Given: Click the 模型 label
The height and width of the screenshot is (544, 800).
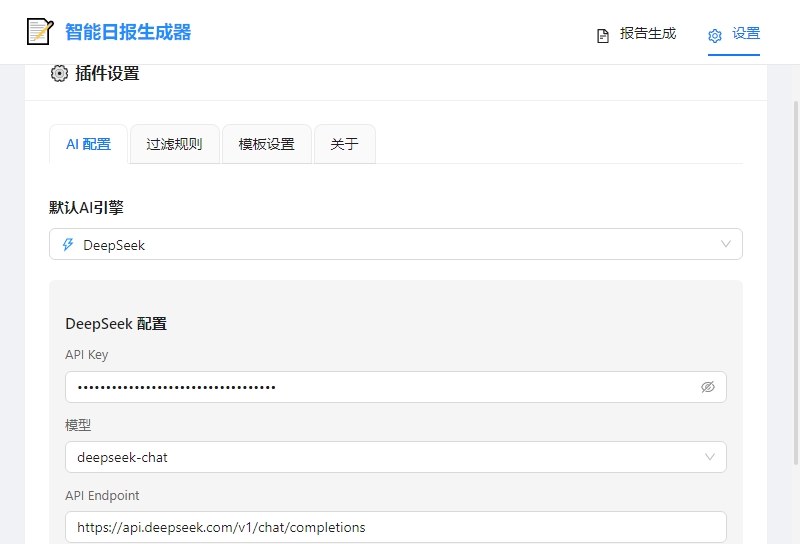Looking at the screenshot, I should point(78,425).
